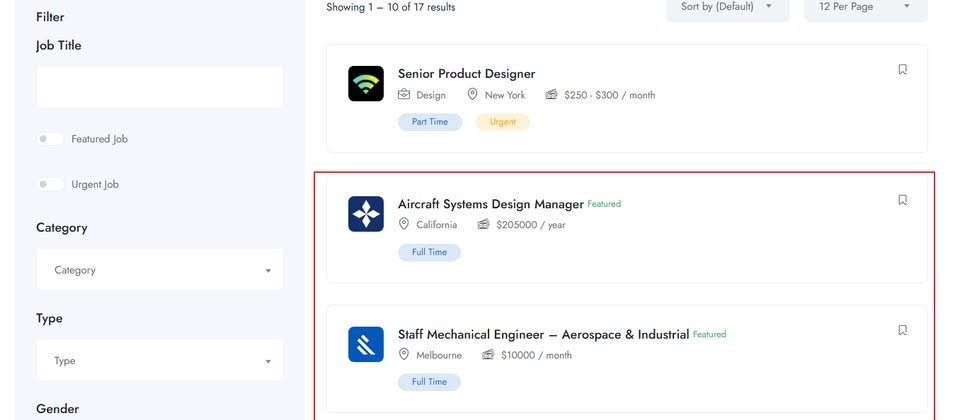This screenshot has width=960, height=420.
Task: Click the California location pin icon
Action: [x=403, y=224]
